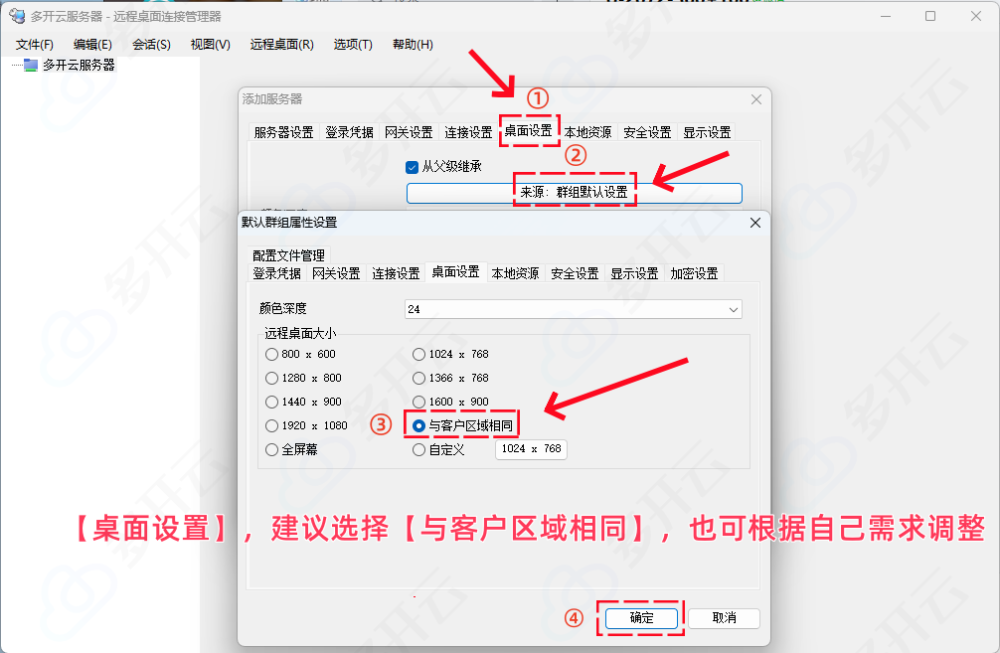Open the 选项(T) menu
This screenshot has width=1000, height=653.
click(x=353, y=45)
